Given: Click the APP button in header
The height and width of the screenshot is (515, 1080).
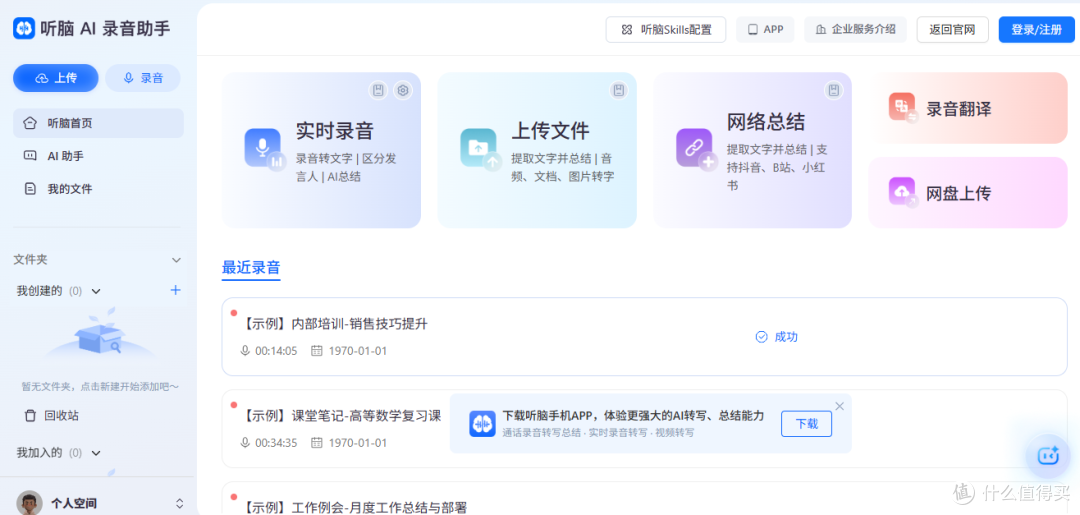Looking at the screenshot, I should point(765,30).
